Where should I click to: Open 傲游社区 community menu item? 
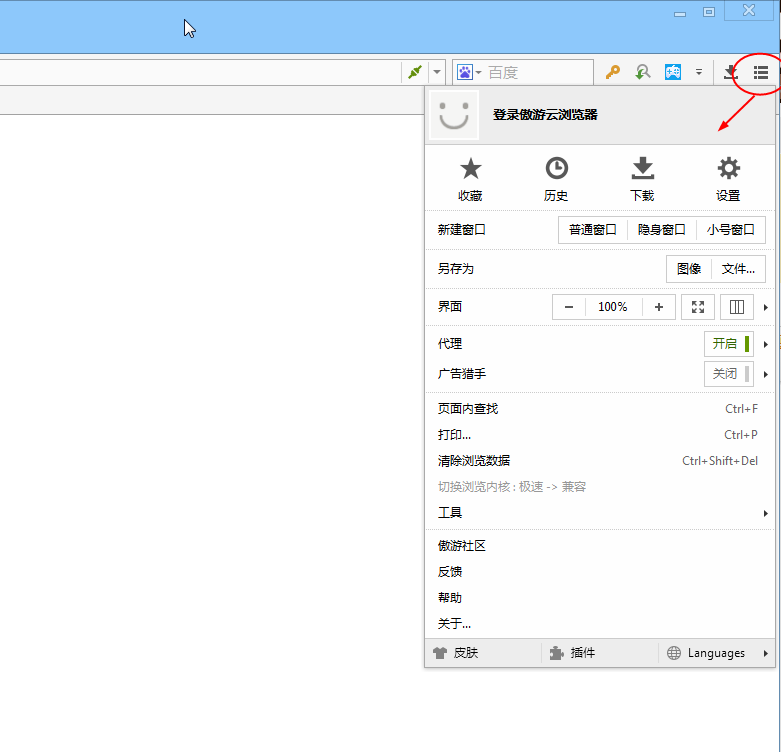click(600, 546)
